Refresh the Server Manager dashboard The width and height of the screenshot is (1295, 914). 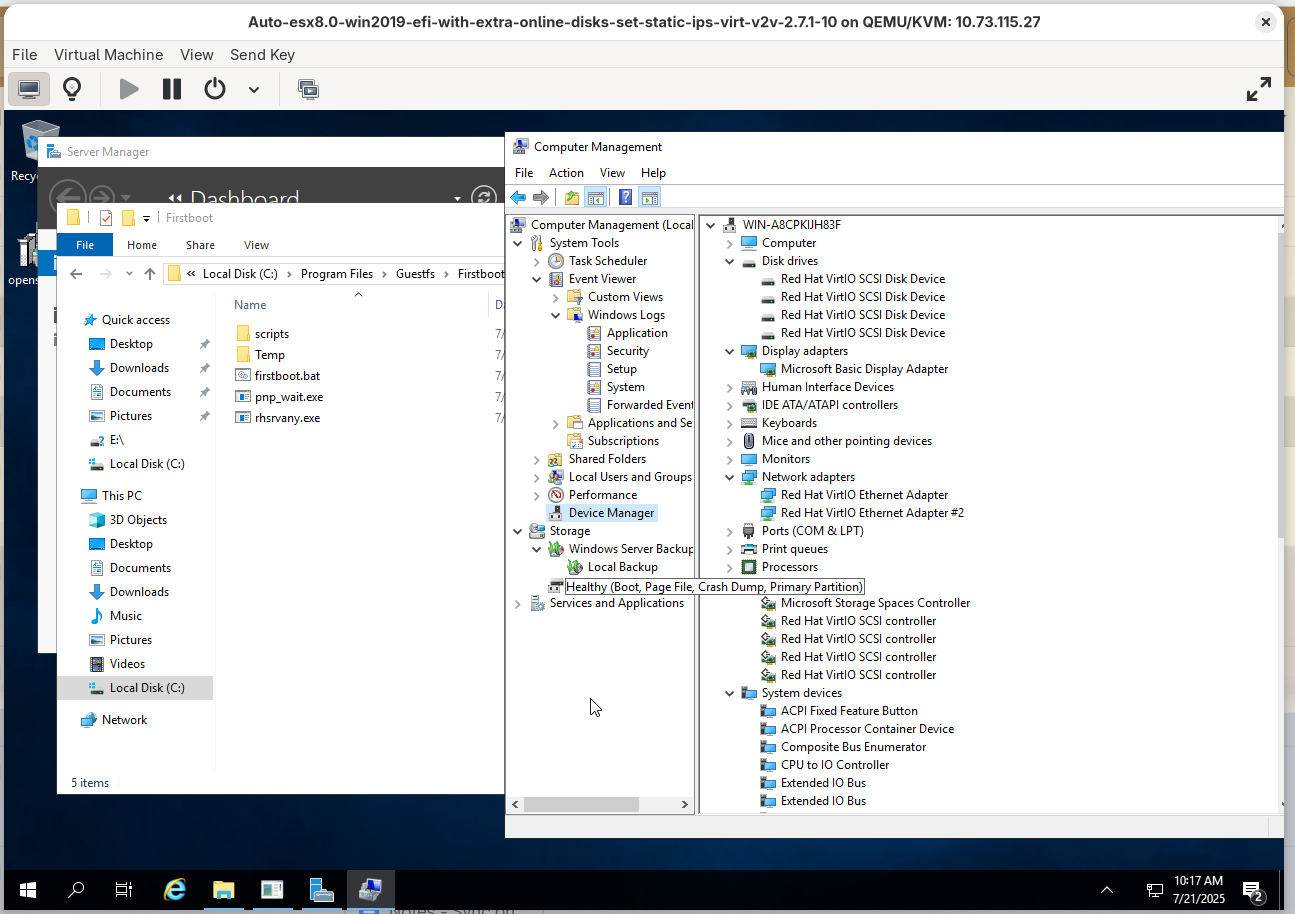click(x=484, y=198)
